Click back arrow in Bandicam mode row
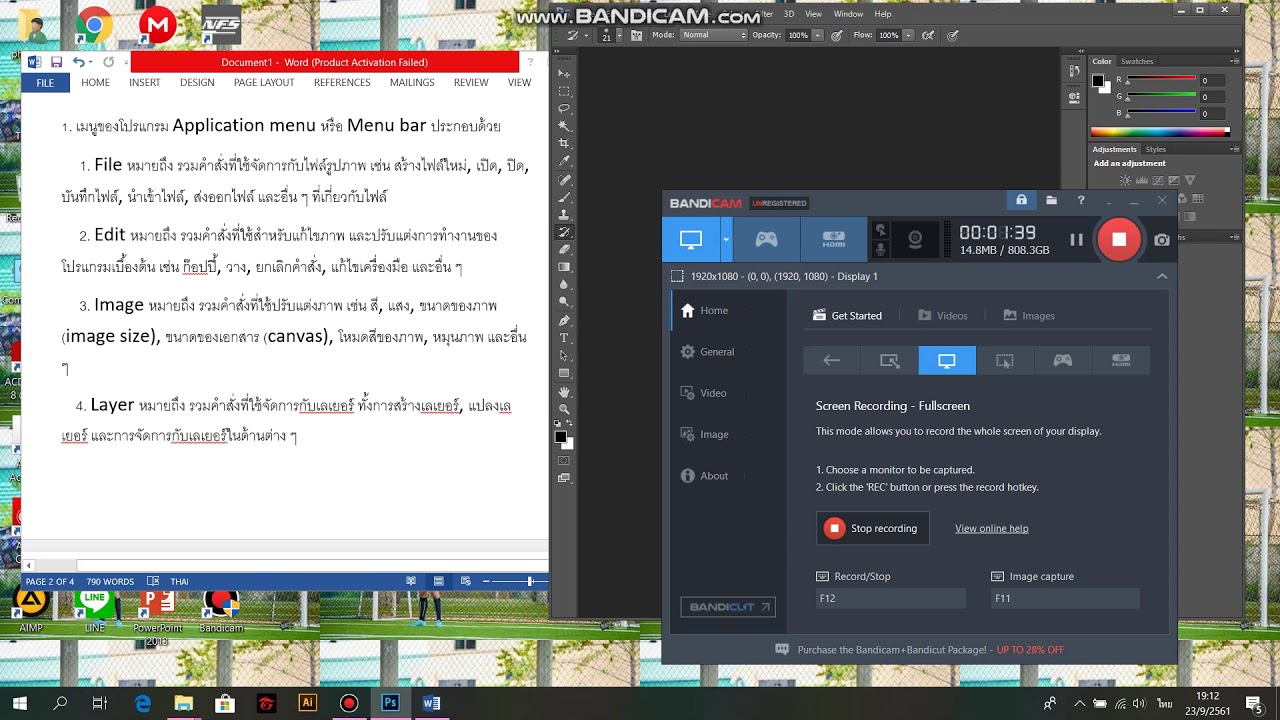 click(832, 360)
